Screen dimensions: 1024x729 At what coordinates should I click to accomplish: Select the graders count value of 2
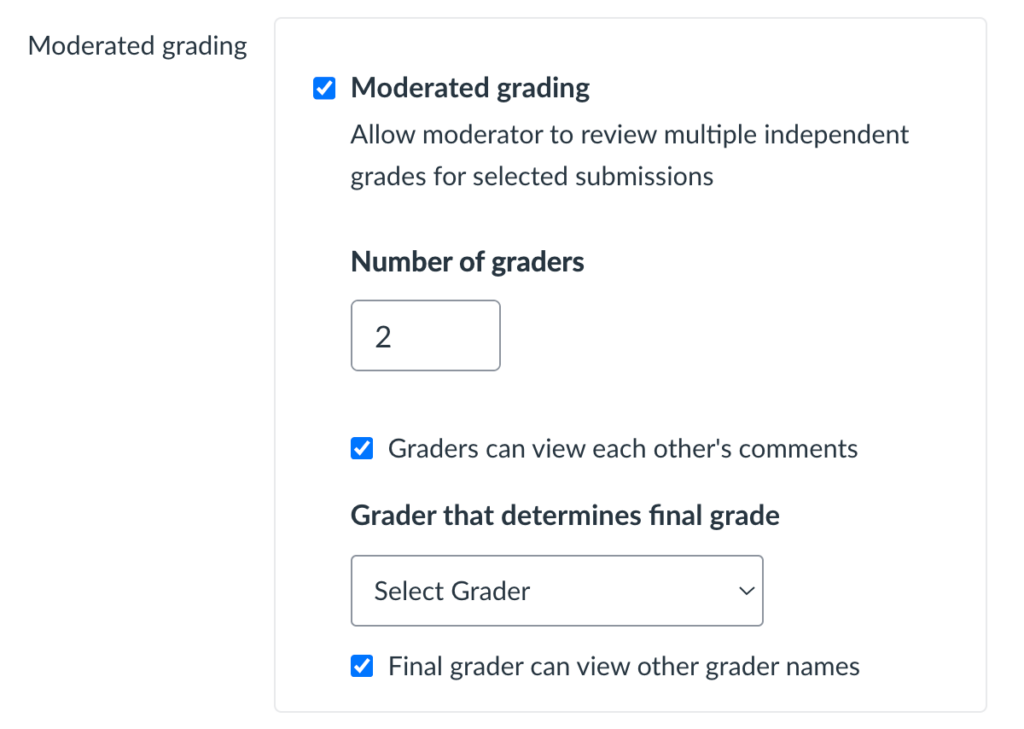pyautogui.click(x=382, y=335)
